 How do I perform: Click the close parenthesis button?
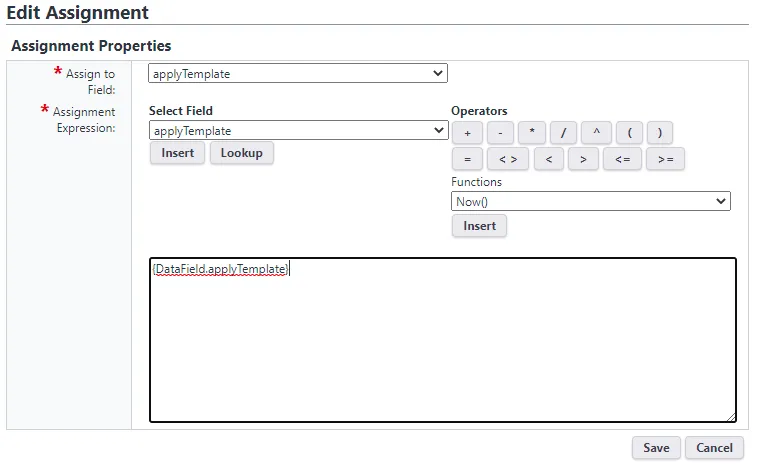[x=660, y=133]
